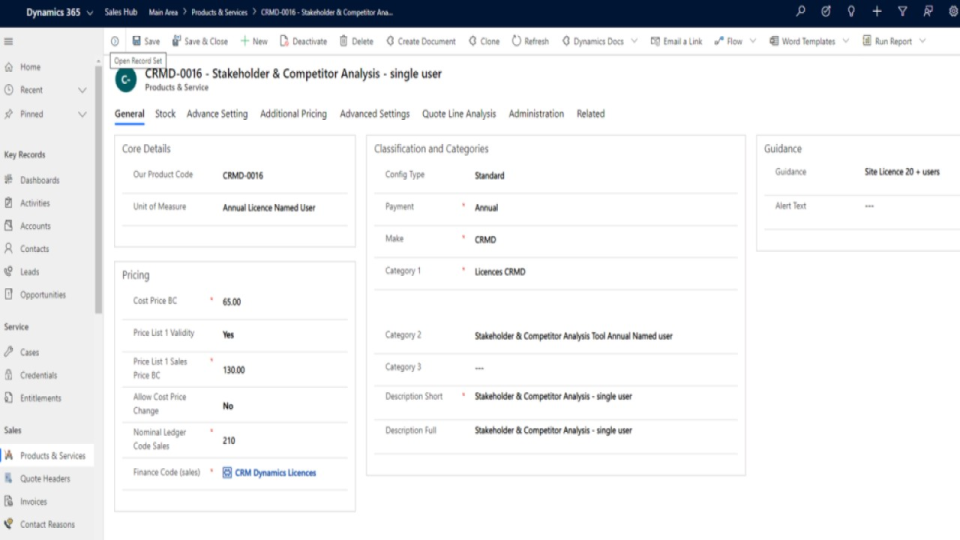Switch to the Stock tab

pos(165,114)
